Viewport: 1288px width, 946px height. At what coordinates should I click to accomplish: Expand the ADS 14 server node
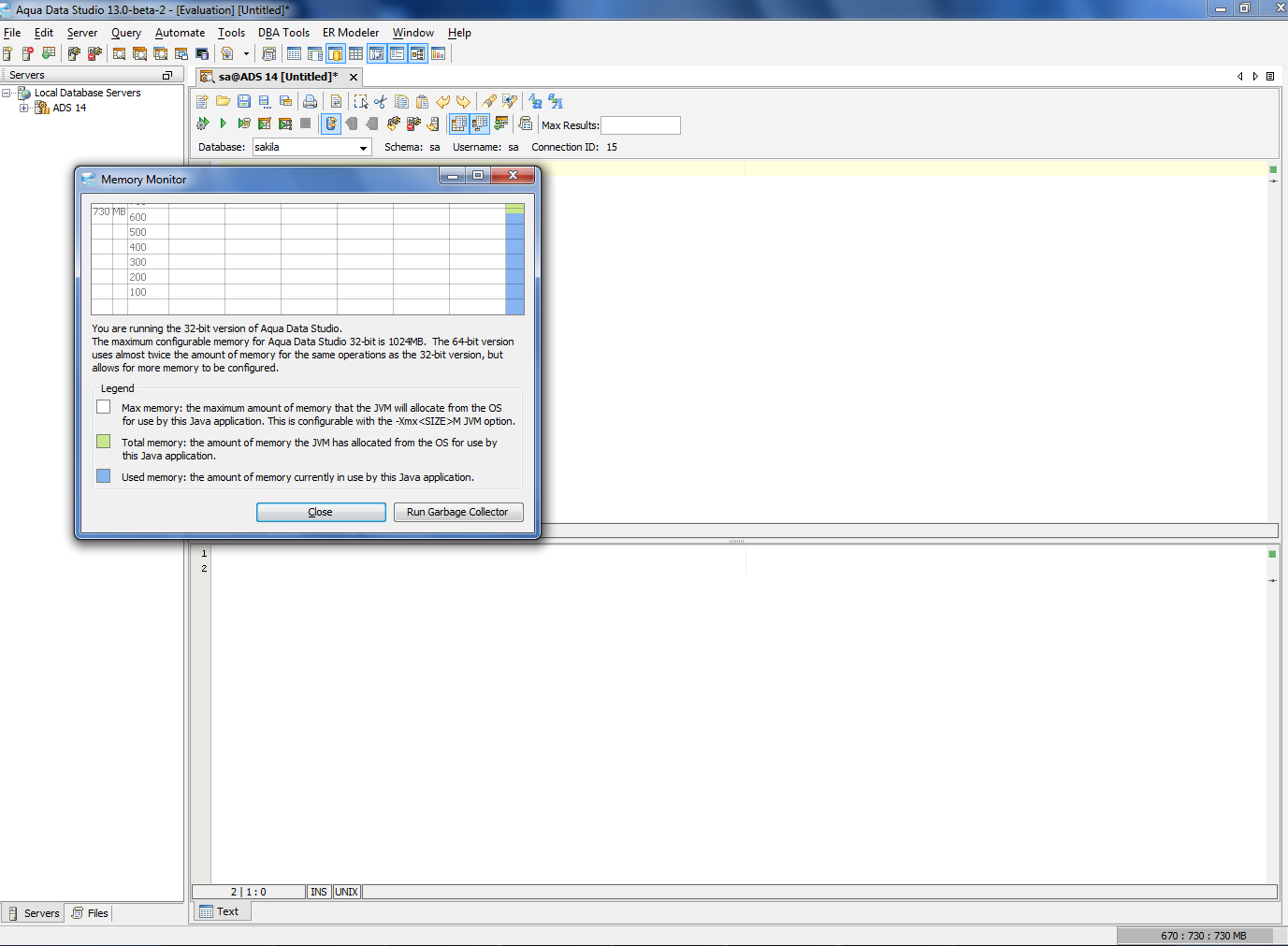tap(24, 108)
